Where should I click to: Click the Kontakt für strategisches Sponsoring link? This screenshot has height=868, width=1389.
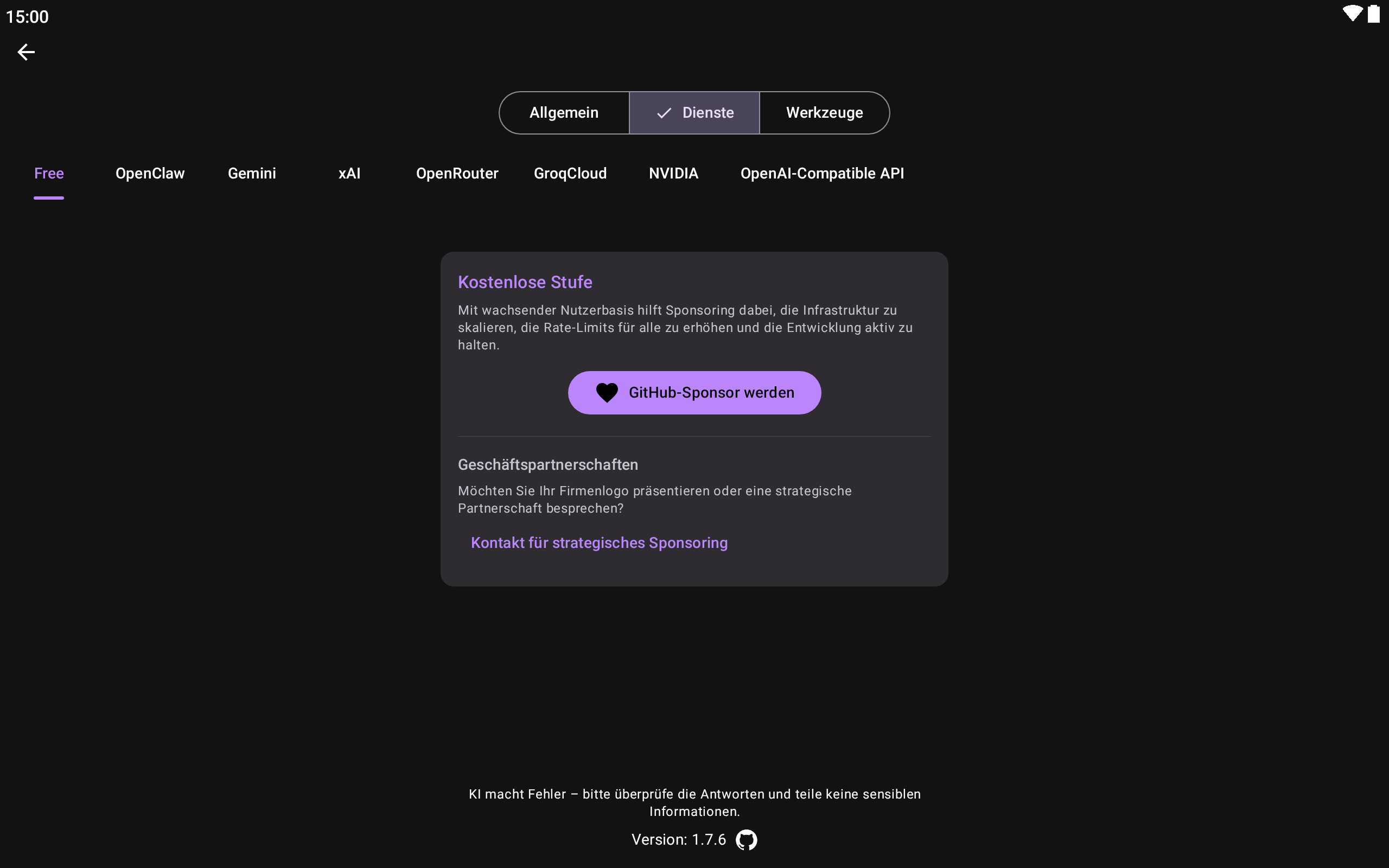pyautogui.click(x=598, y=543)
